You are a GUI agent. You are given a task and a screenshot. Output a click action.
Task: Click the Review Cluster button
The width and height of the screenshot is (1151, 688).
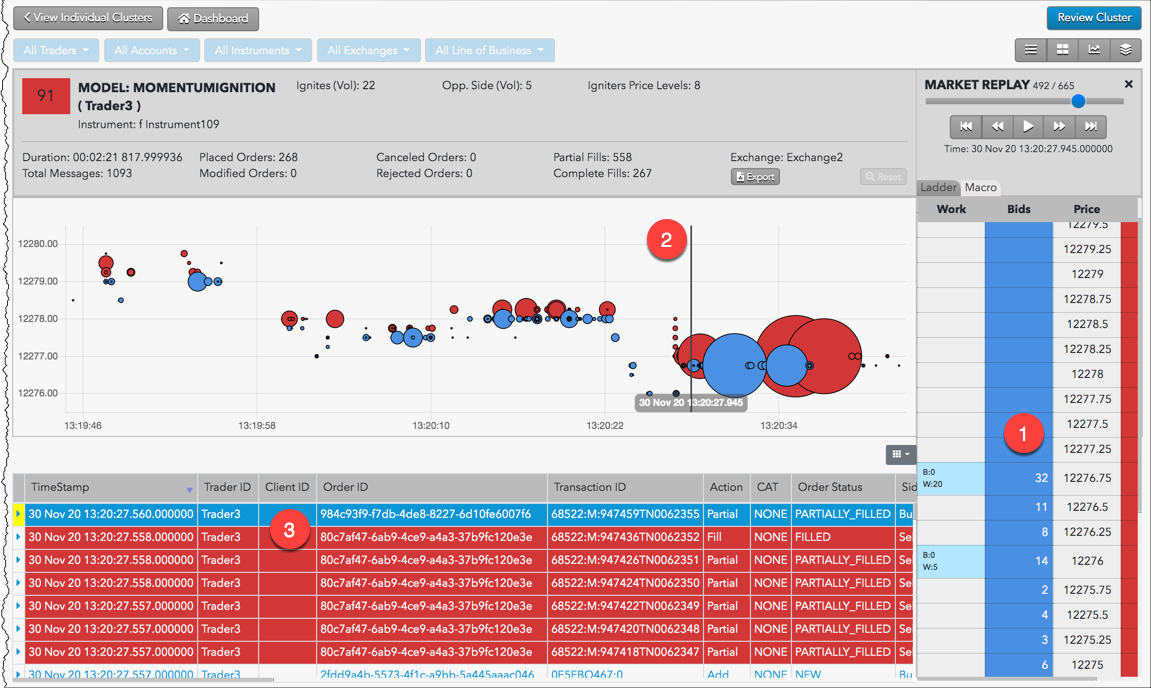coord(1094,17)
